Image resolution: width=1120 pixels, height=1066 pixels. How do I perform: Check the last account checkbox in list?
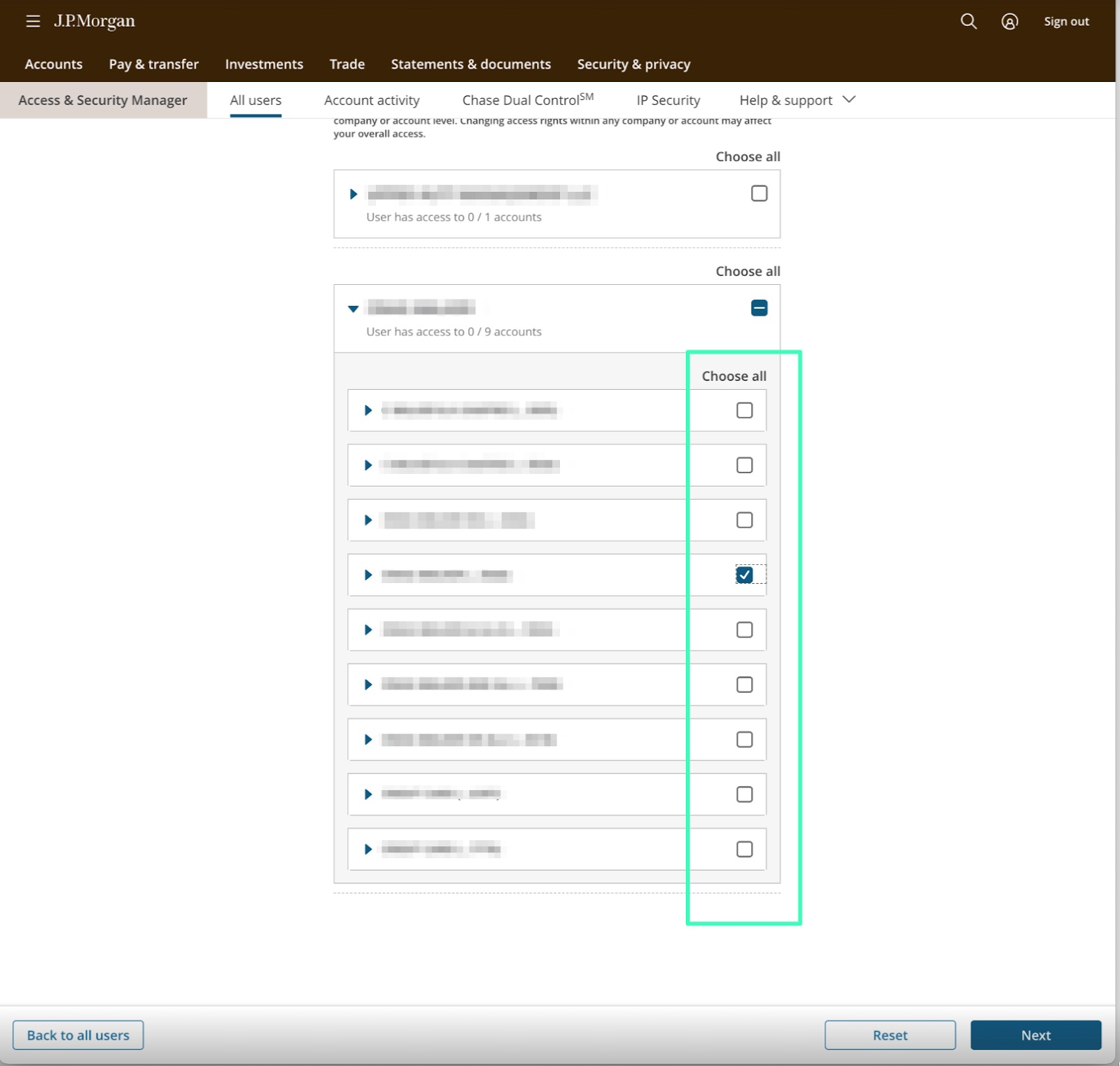click(744, 849)
